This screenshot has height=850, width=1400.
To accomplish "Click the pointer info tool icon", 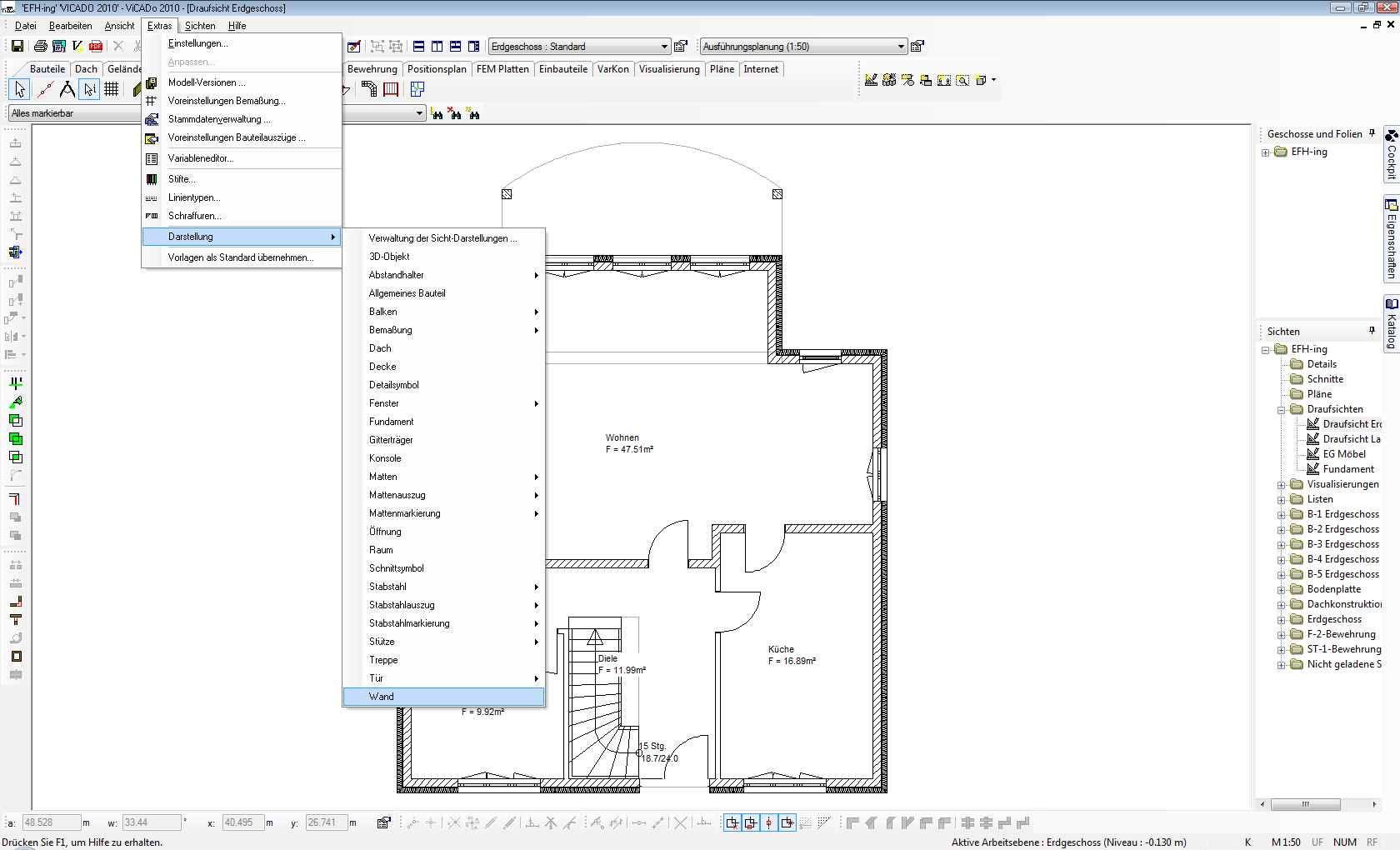I will point(89,89).
